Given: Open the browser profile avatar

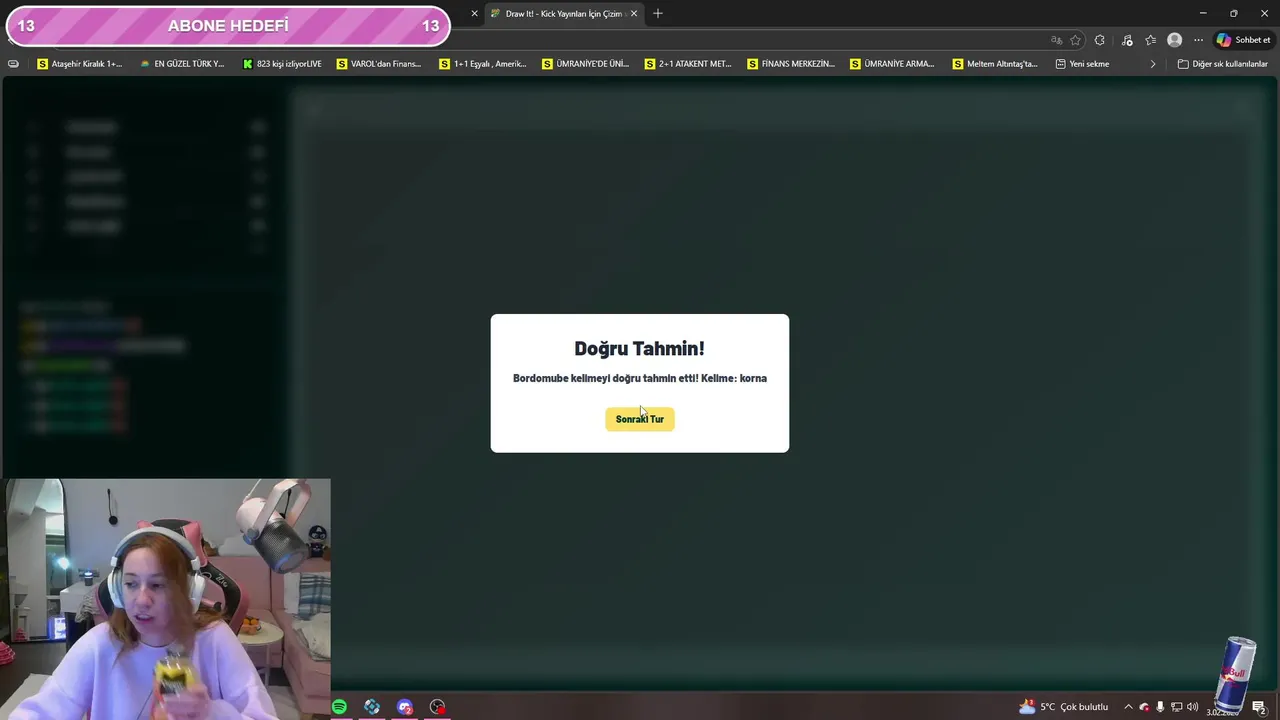Looking at the screenshot, I should [x=1175, y=40].
